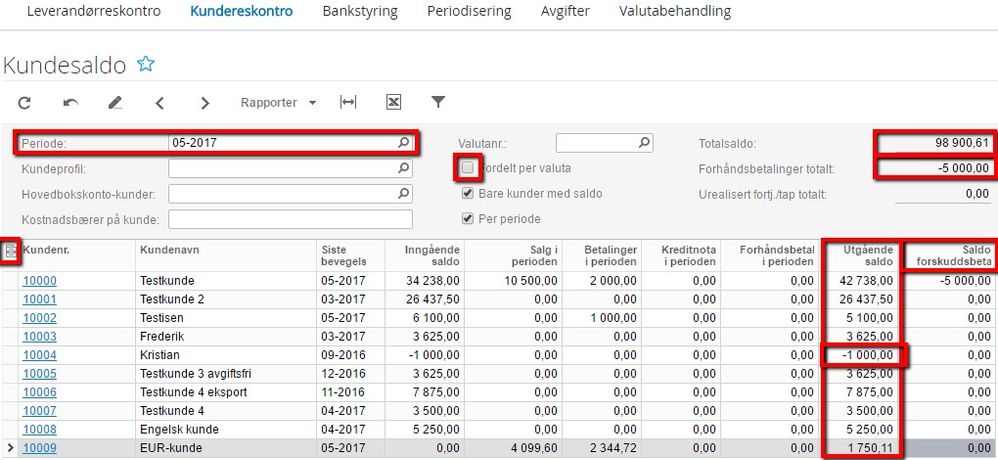Open customer link 10009
Viewport: 998px width, 460px height.
point(39,449)
